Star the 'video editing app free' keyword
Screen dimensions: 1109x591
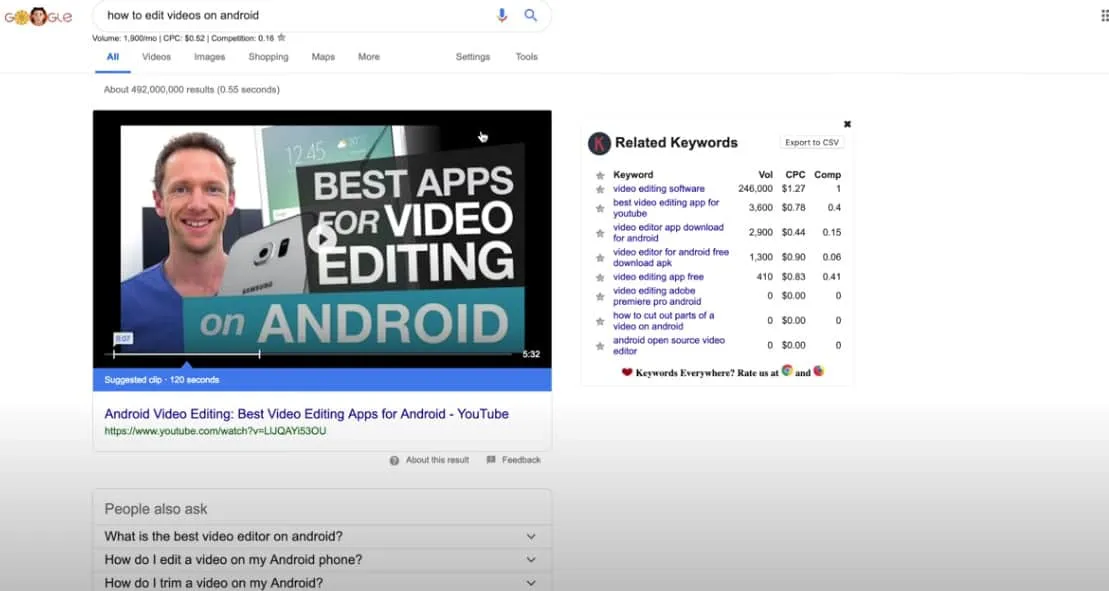600,277
